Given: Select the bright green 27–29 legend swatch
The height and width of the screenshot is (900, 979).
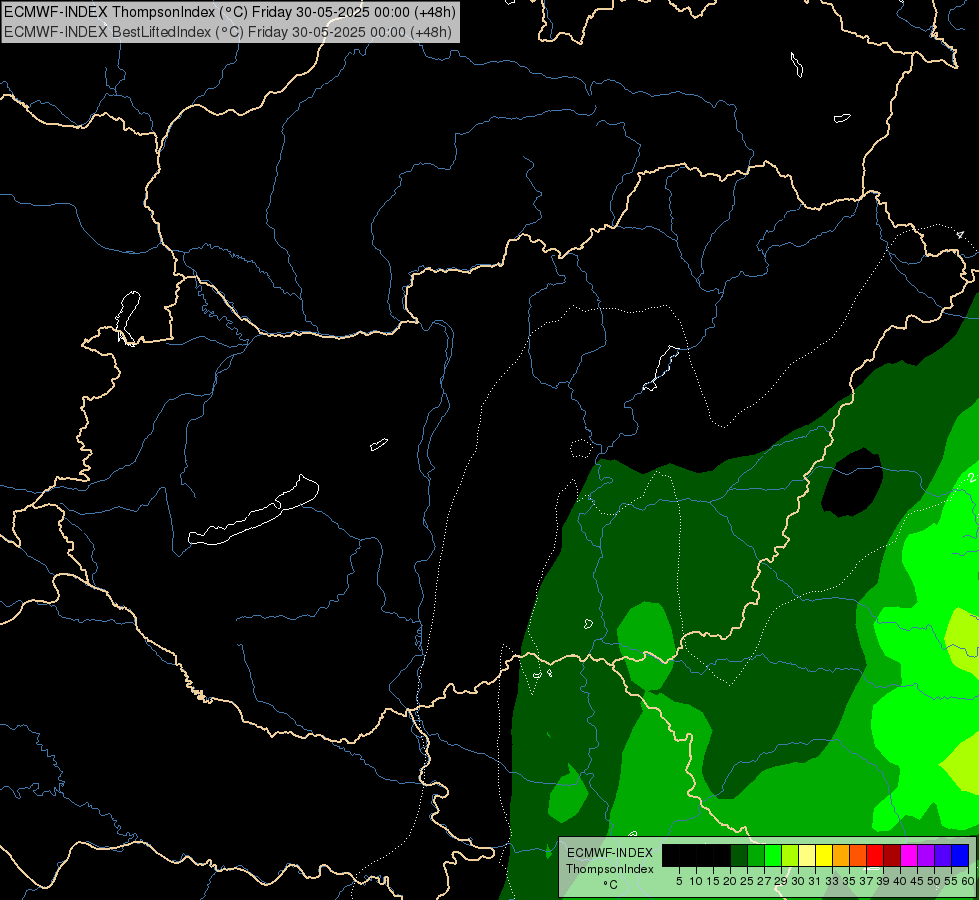Looking at the screenshot, I should 773,855.
